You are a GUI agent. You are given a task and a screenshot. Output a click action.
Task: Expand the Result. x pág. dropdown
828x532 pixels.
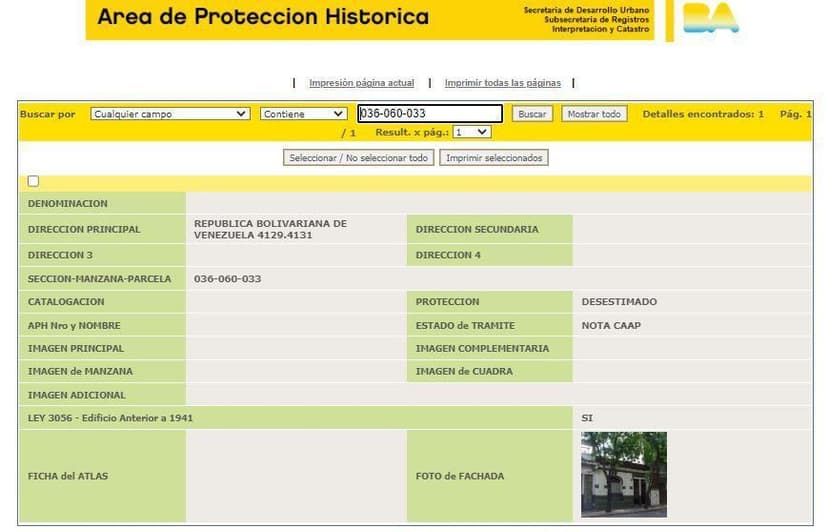tap(472, 132)
